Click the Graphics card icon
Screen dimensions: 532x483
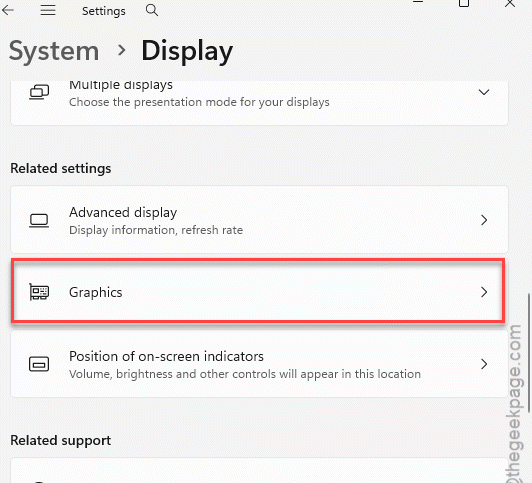39,292
